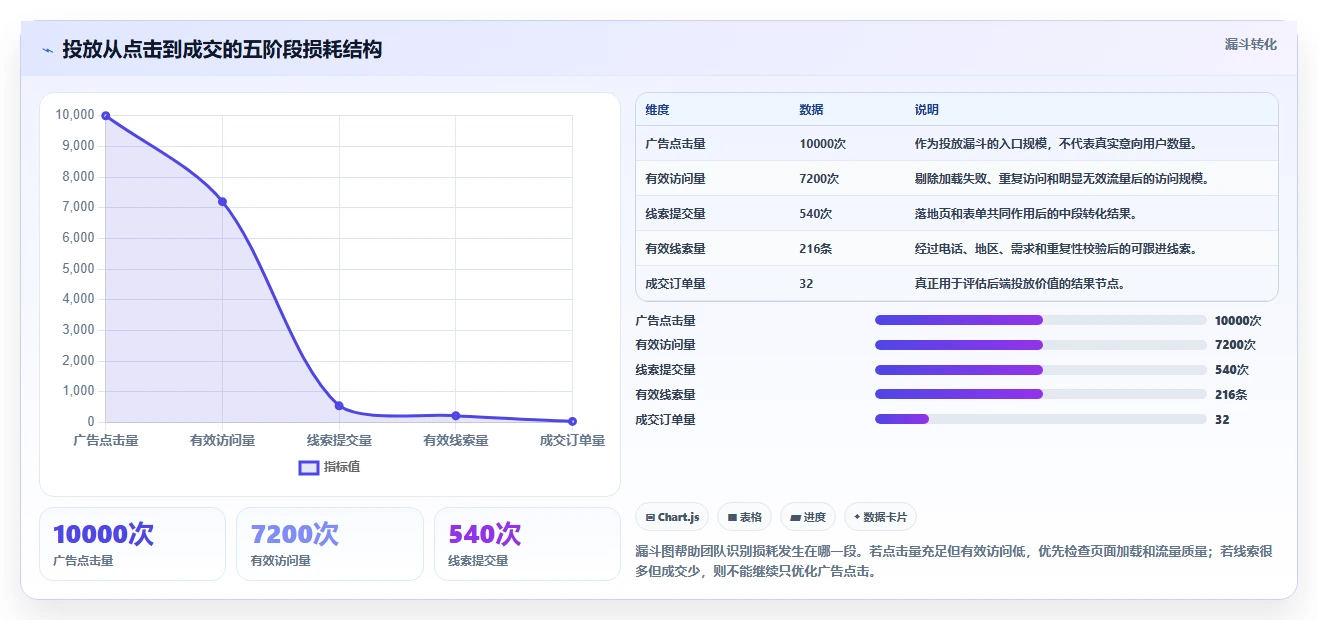Open the 7200次 有效访问量 stat card

[x=330, y=544]
